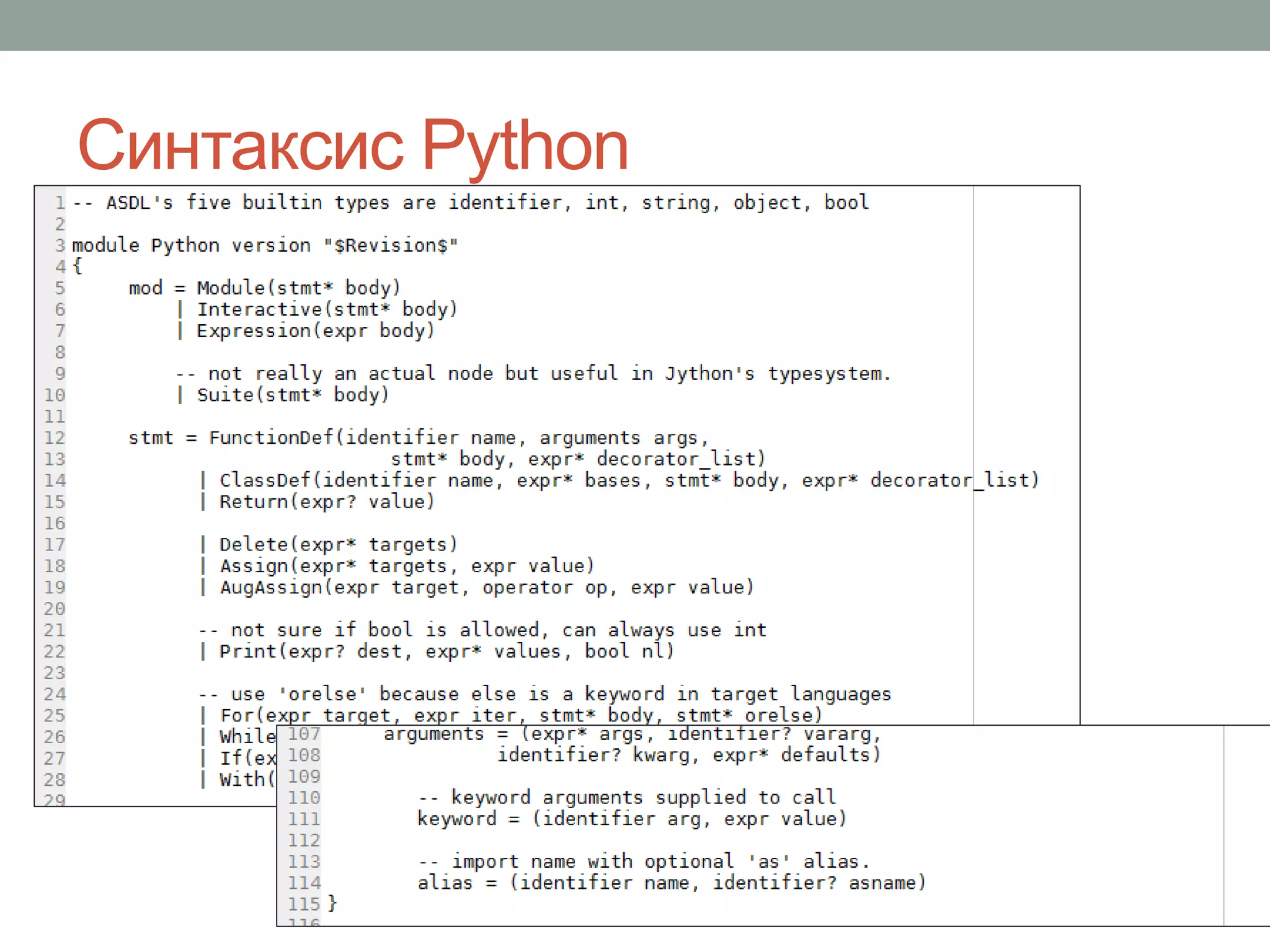Click '| Assign(expr* targets, expr value)'
Viewport: 1270px width, 952px height.
(397, 566)
